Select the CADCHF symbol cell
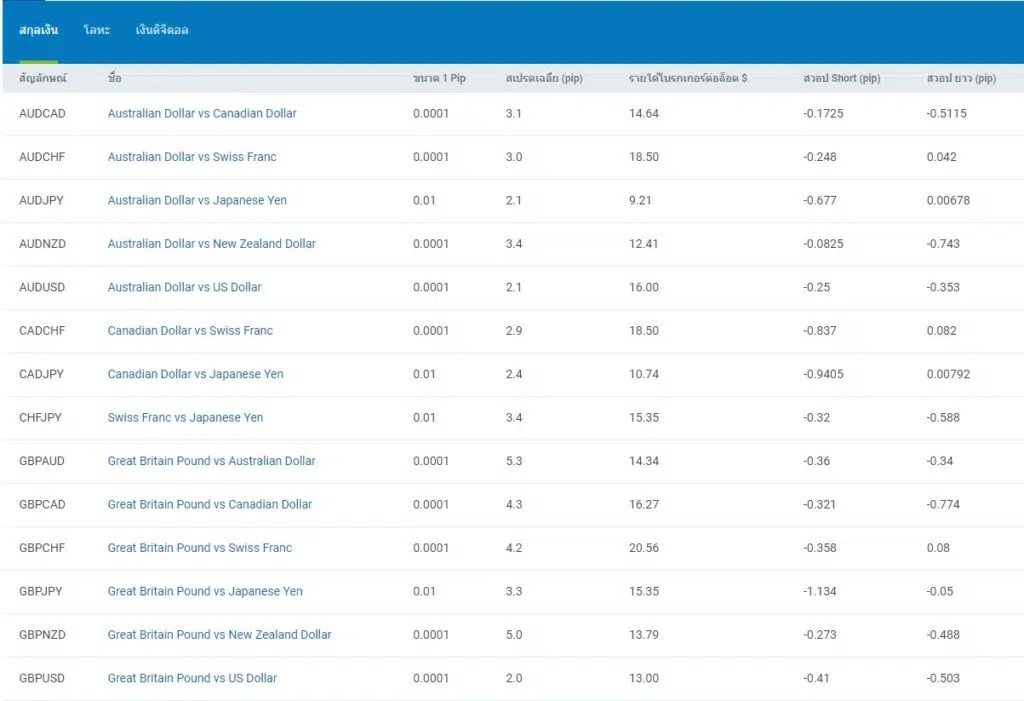The width and height of the screenshot is (1024, 701). click(42, 331)
